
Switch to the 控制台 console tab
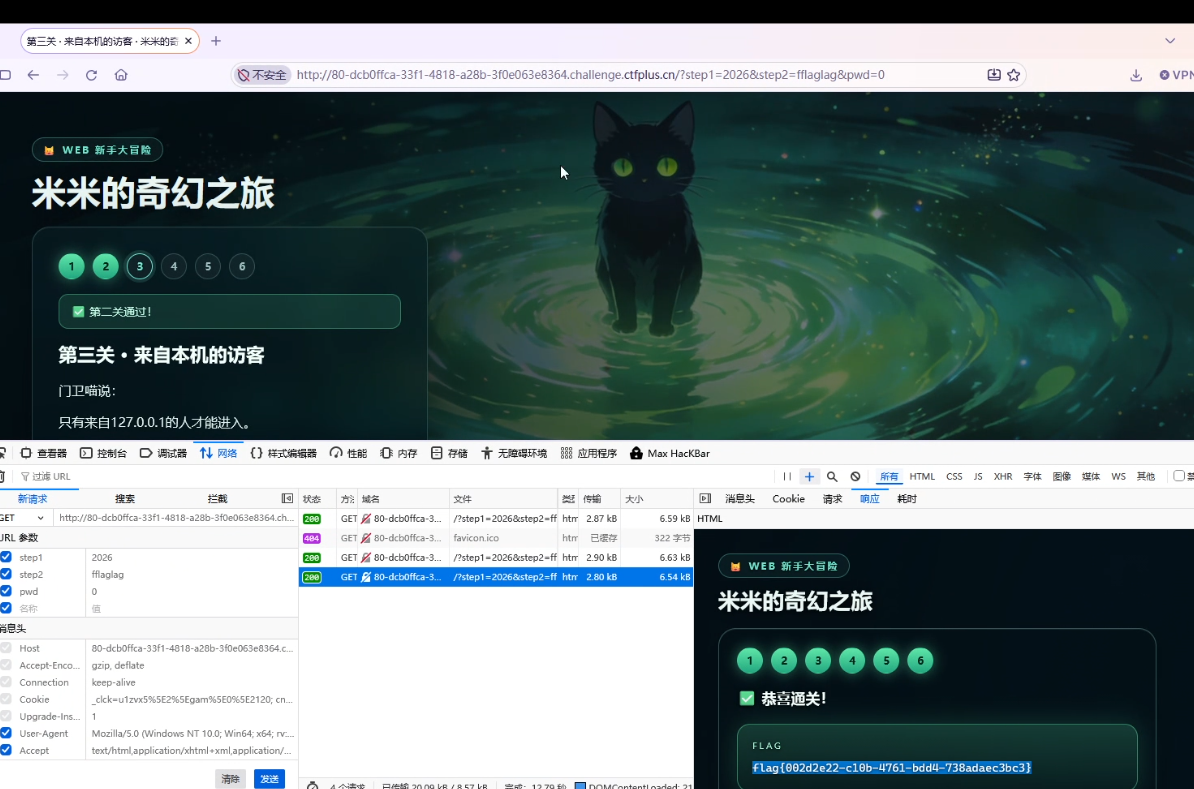[x=104, y=453]
